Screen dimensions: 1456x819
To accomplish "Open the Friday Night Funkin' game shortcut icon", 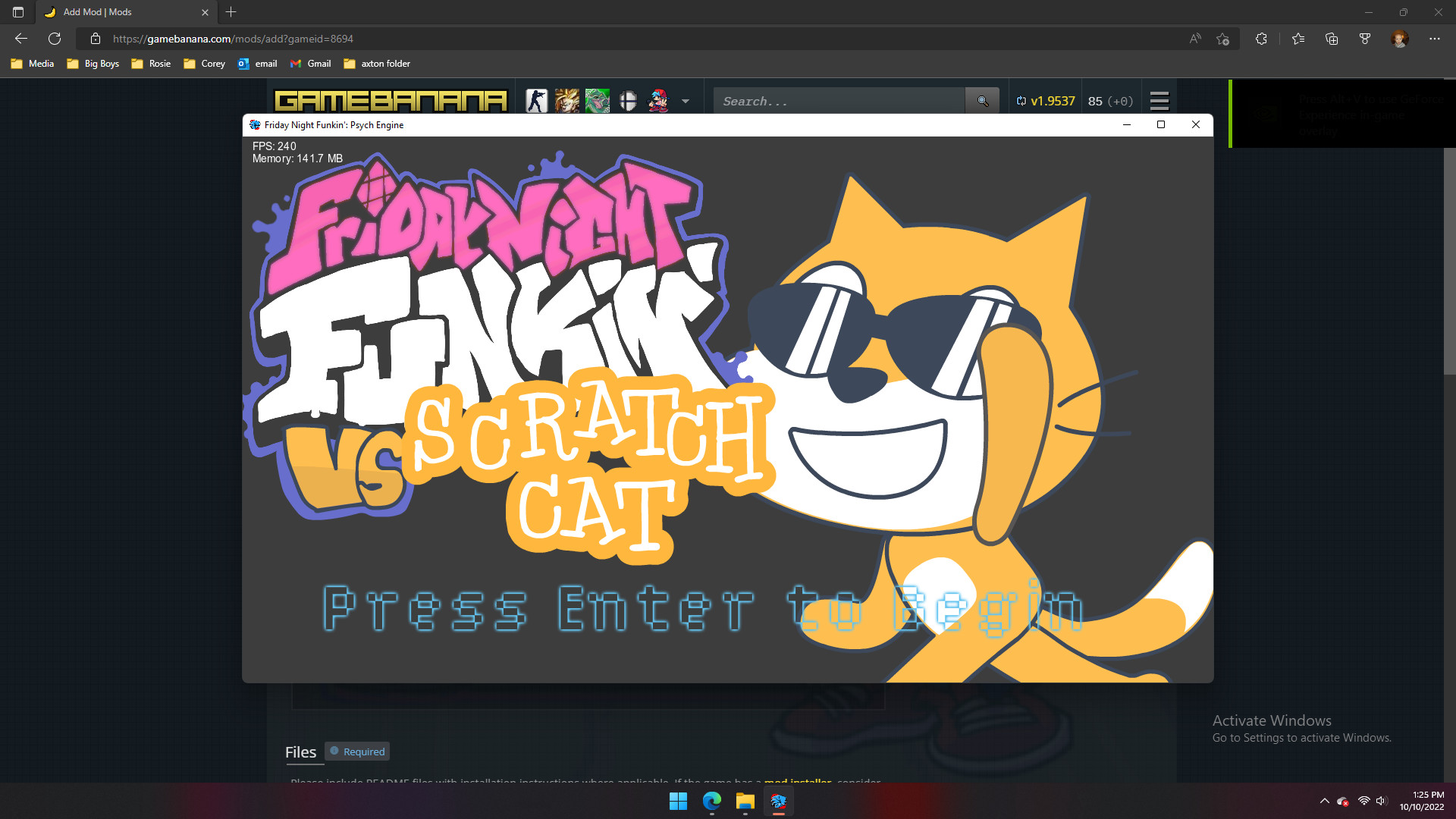I will pyautogui.click(x=657, y=101).
